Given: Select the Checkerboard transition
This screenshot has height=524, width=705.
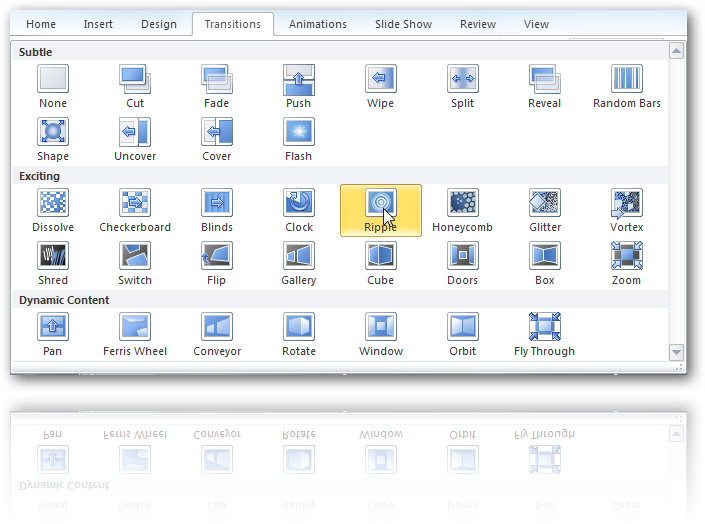Looking at the screenshot, I should (x=135, y=210).
